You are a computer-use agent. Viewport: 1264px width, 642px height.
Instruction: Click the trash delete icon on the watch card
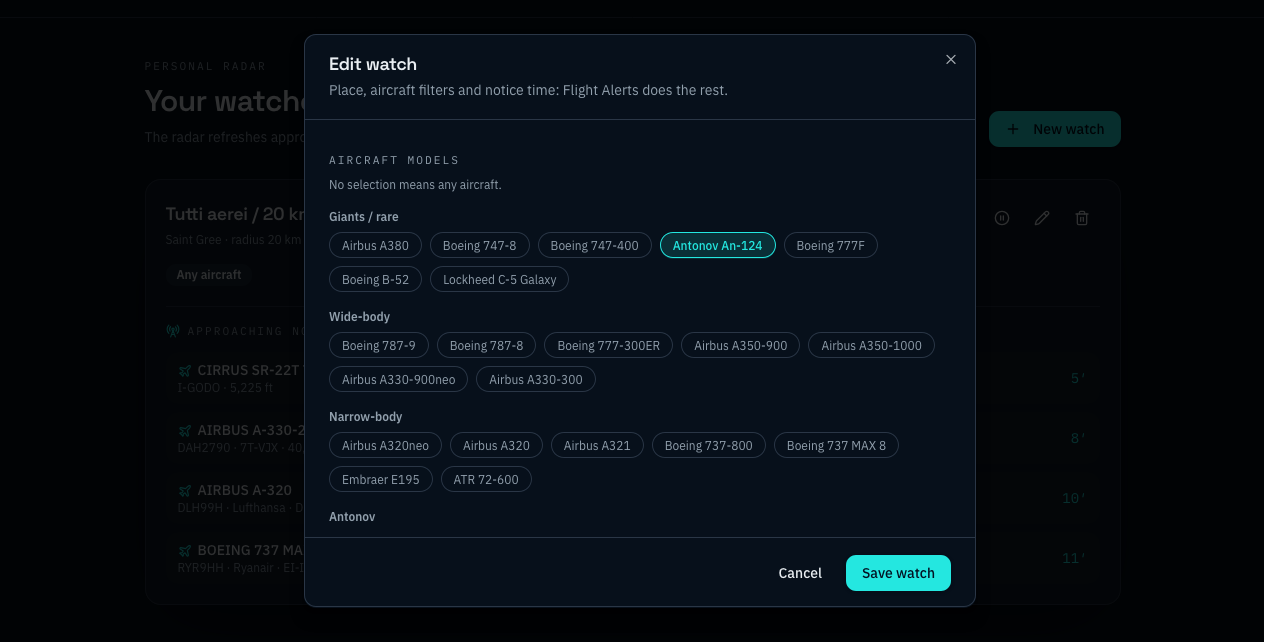1082,218
